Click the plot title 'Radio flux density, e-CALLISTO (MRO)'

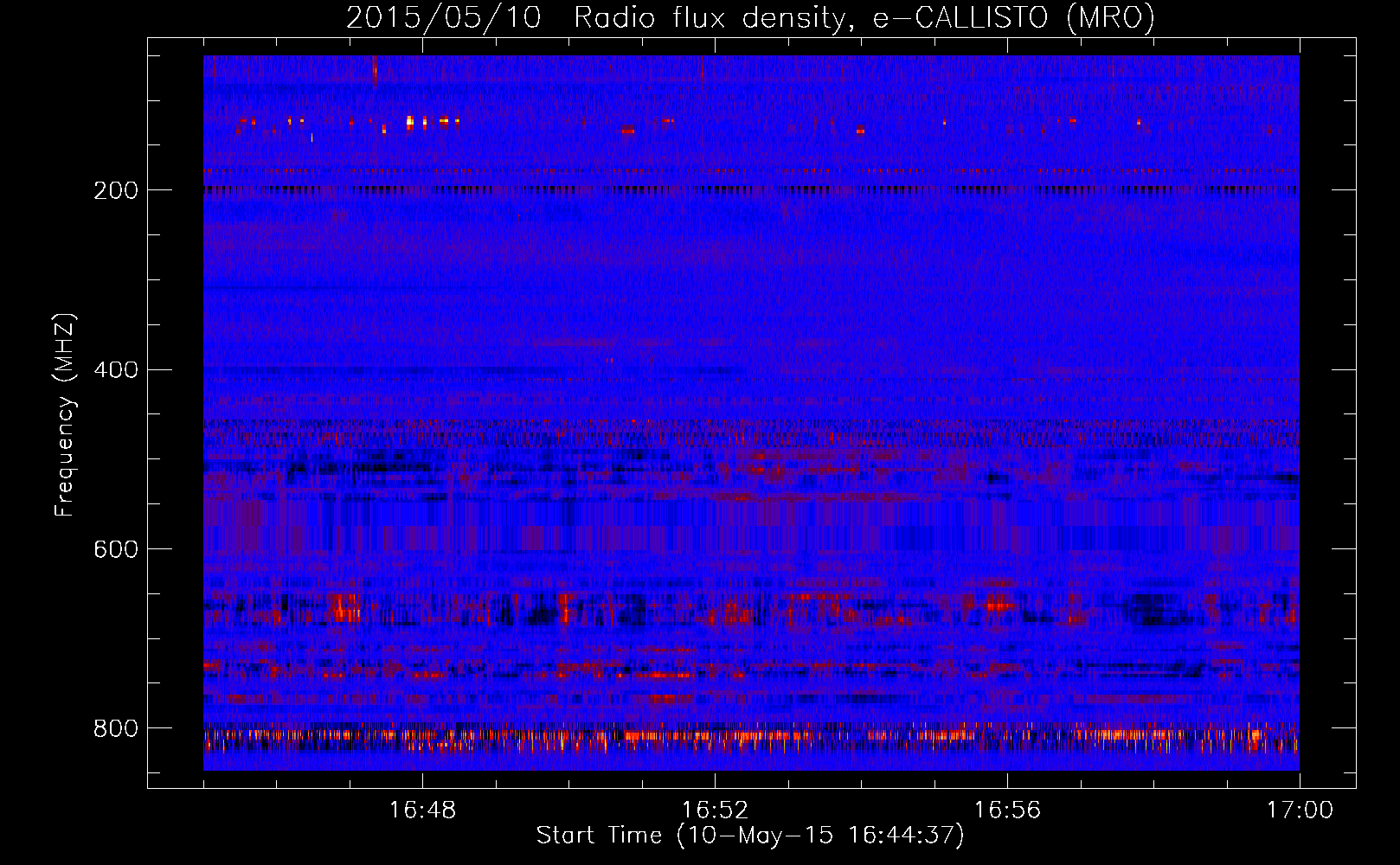coord(864,18)
